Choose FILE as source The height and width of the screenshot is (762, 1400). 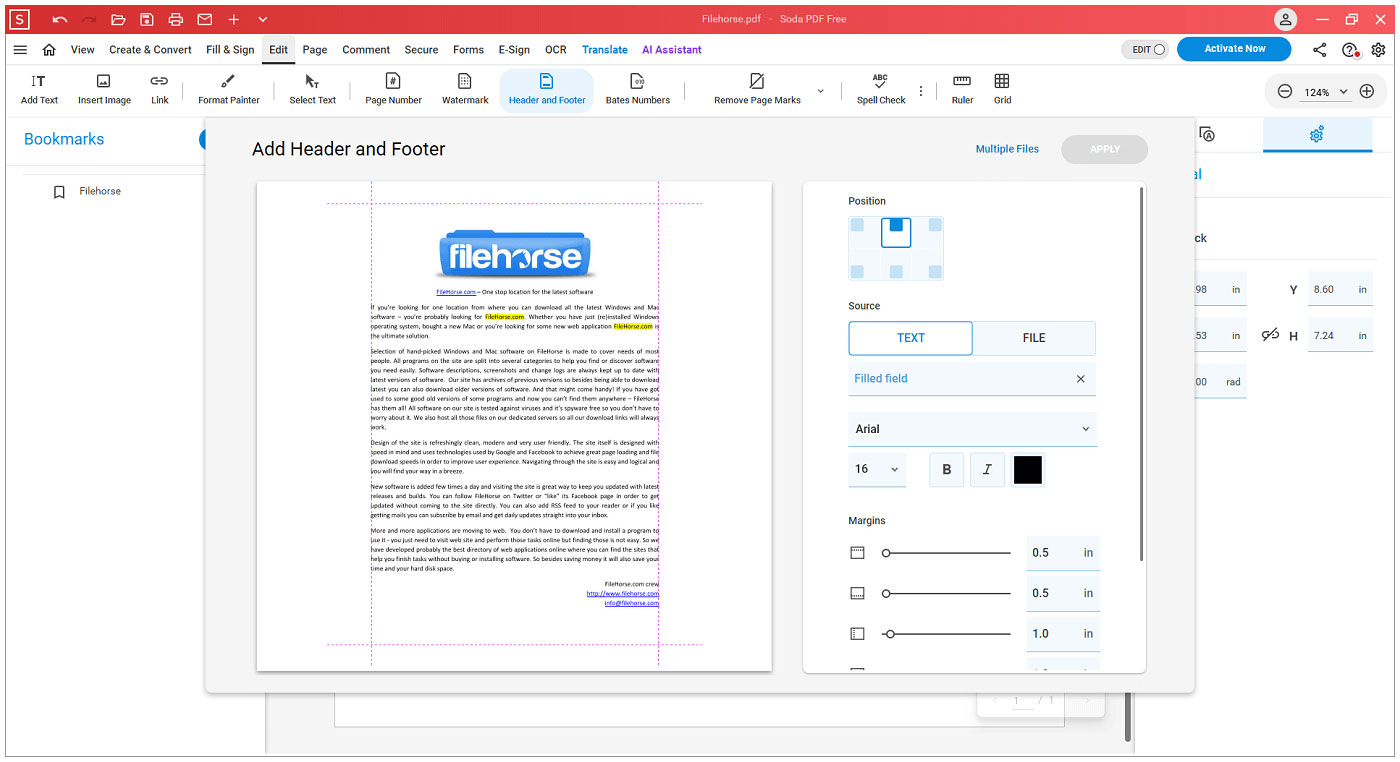pyautogui.click(x=1034, y=338)
